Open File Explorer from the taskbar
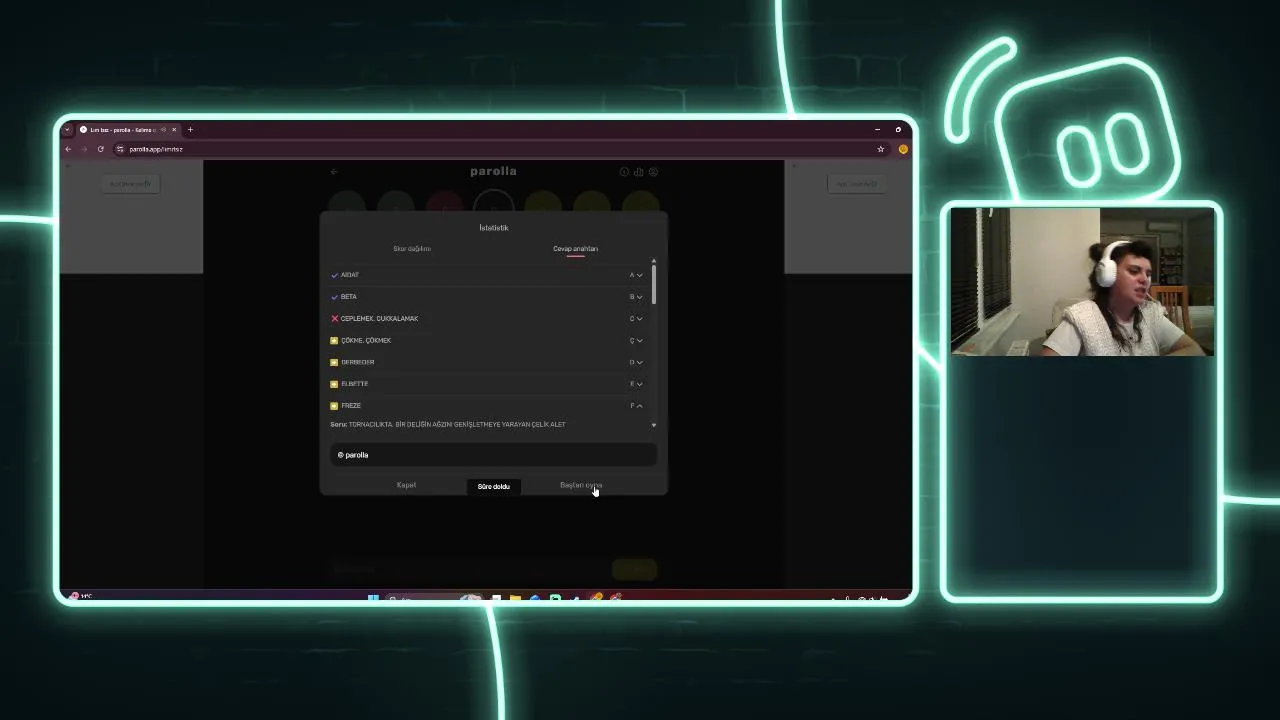 515,599
